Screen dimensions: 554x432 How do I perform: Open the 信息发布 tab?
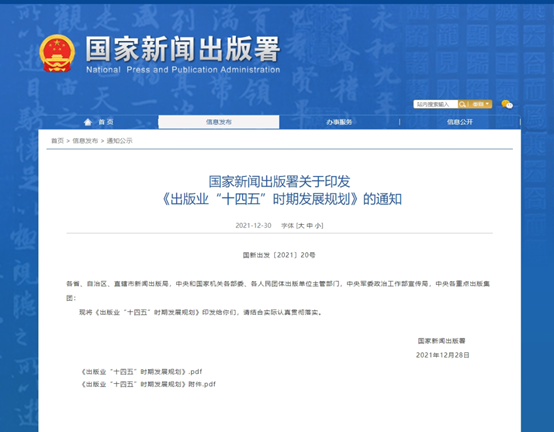[219, 122]
